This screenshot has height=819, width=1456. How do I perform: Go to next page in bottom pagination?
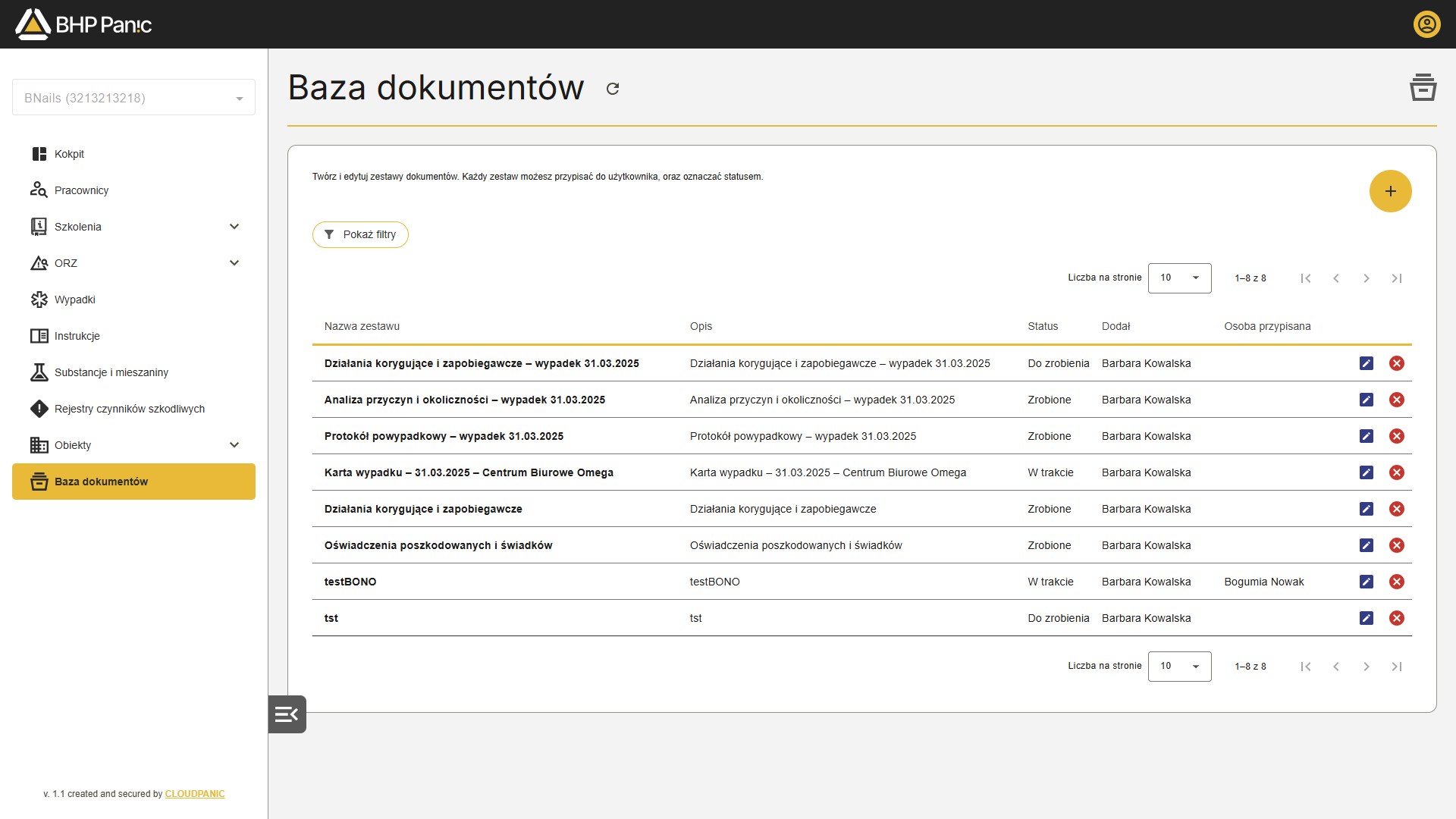(1367, 667)
